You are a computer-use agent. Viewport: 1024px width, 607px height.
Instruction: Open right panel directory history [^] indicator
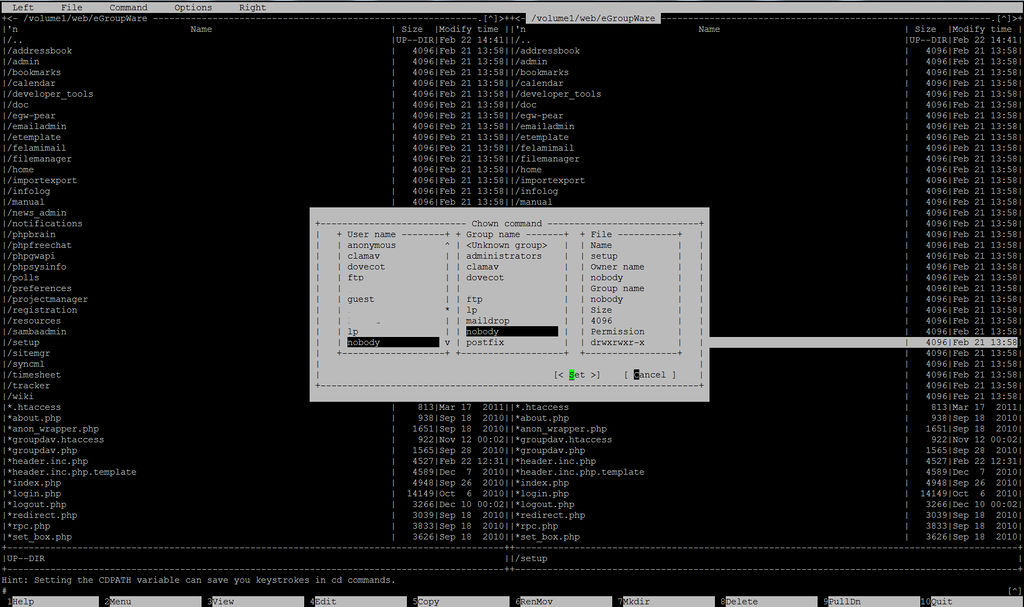pos(1003,18)
